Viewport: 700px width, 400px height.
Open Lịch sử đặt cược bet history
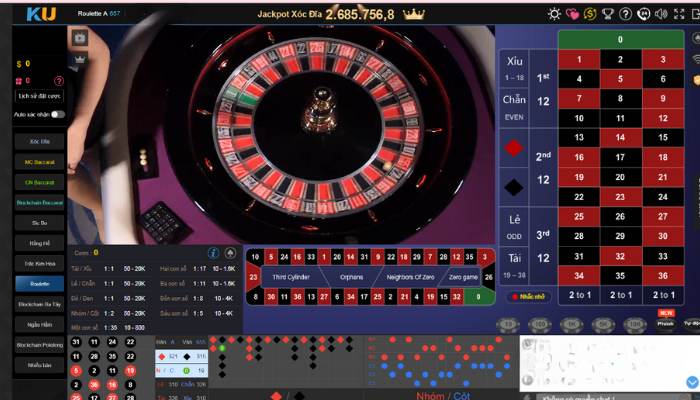(39, 96)
